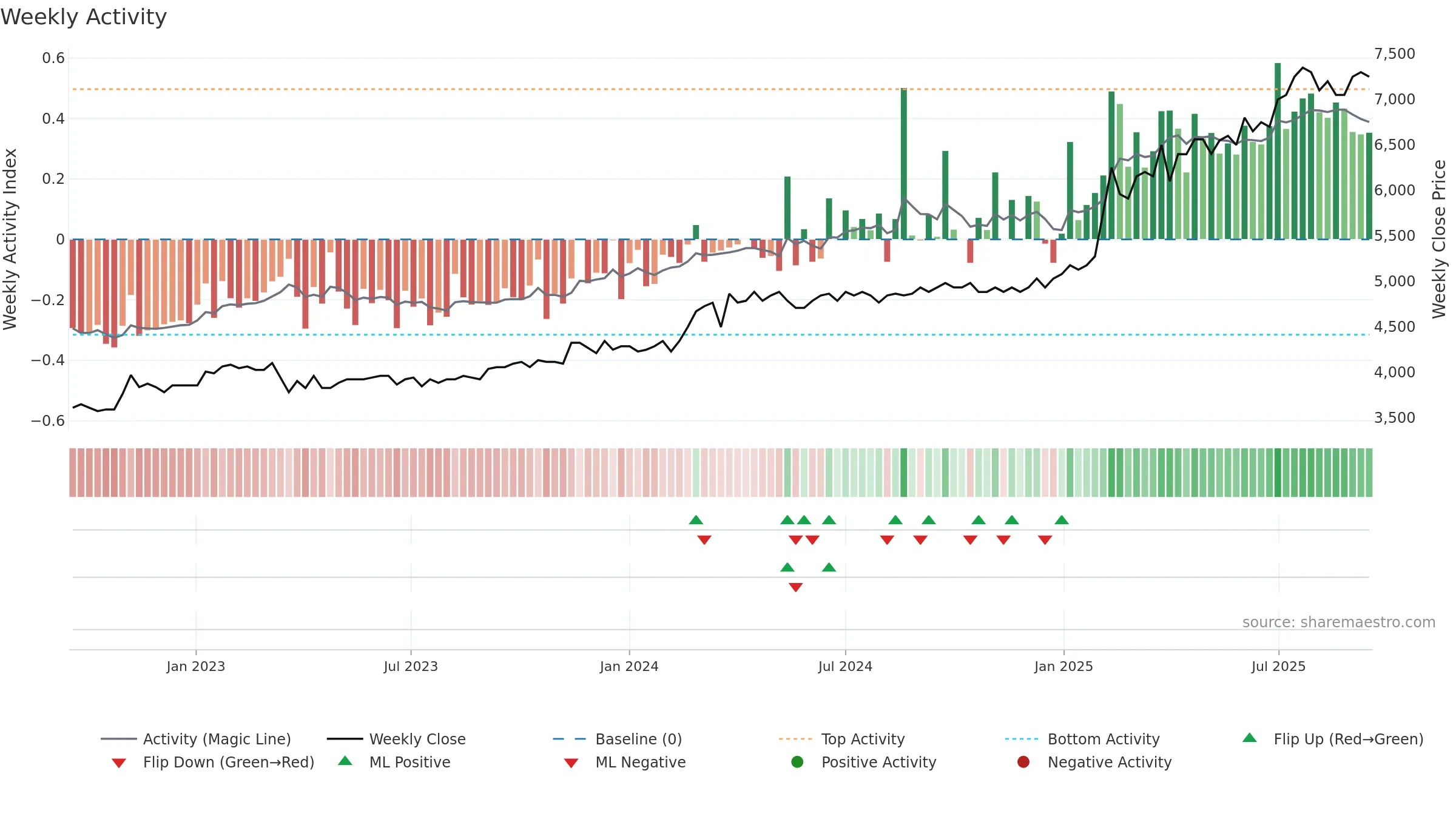Click the Flip Down red triangle legend icon

119,763
